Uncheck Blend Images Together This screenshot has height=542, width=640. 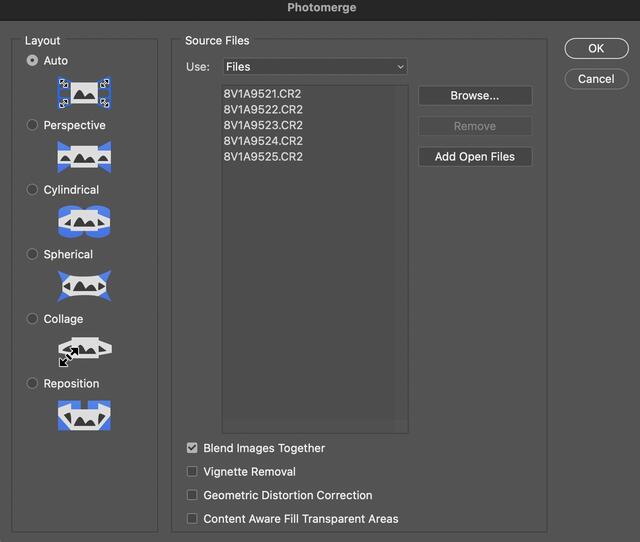tap(192, 448)
